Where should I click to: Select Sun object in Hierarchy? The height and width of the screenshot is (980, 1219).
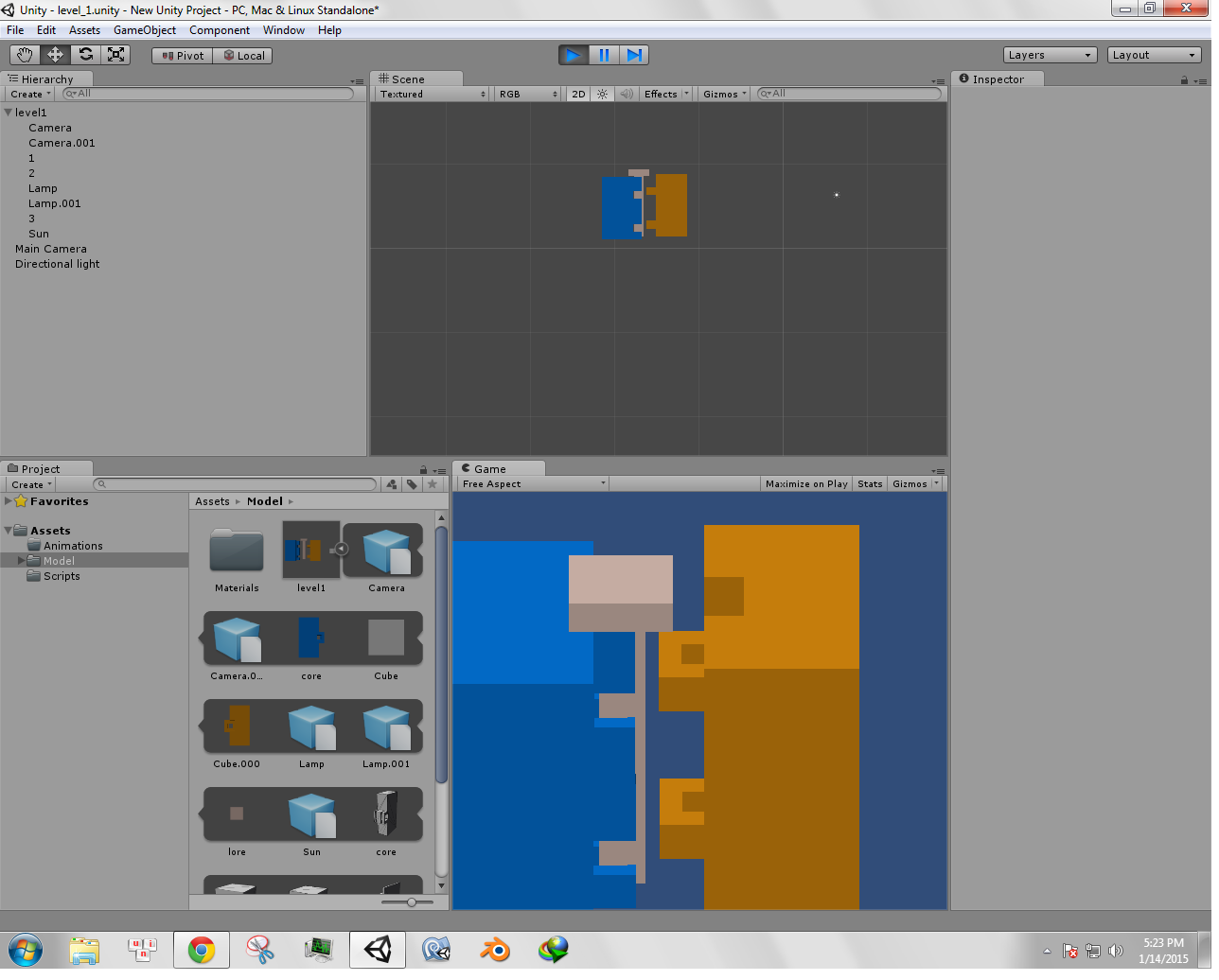click(x=39, y=234)
